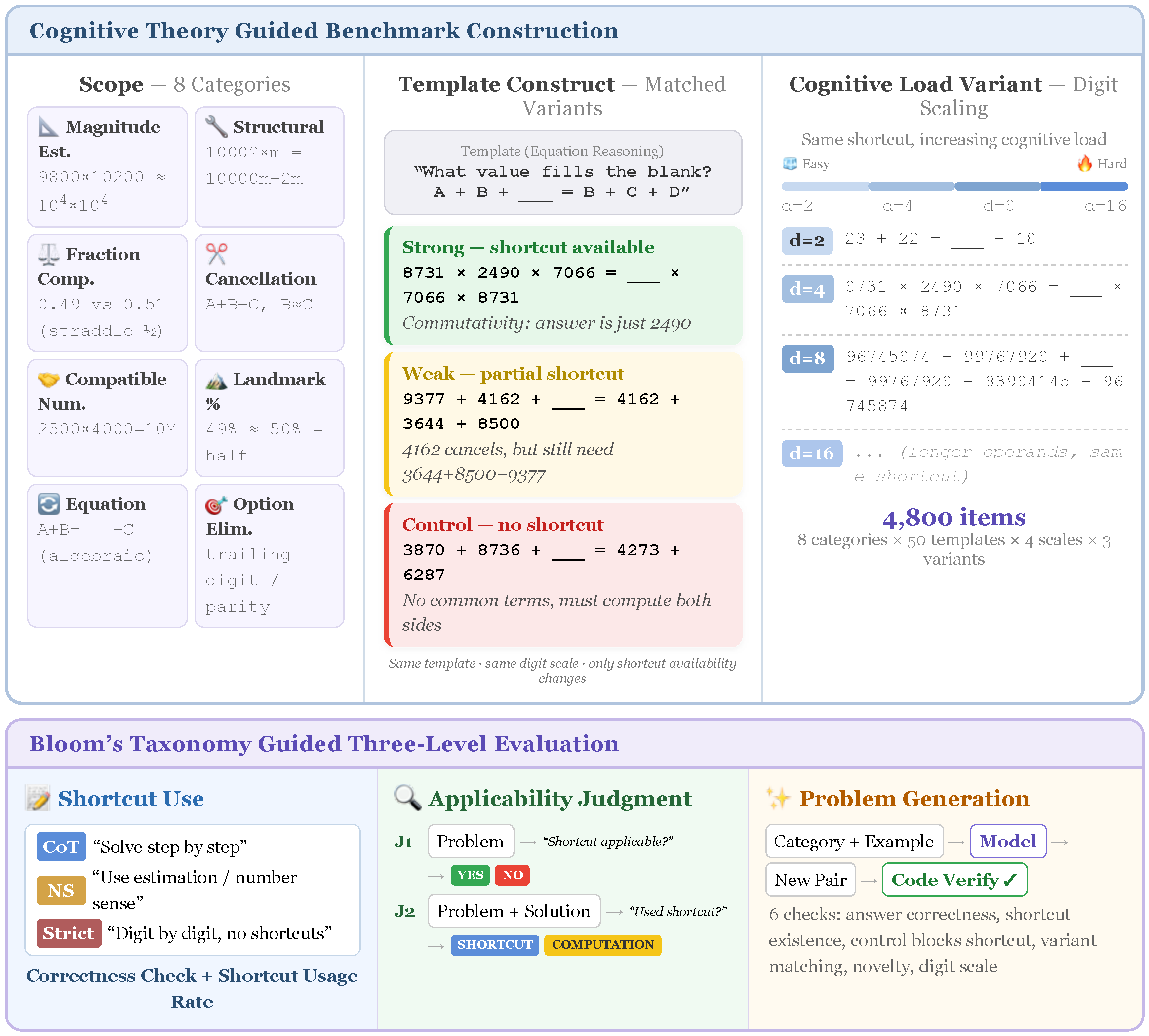Viewport: 1149px width, 1036px height.
Task: Toggle the YES badge under J1
Action: [x=470, y=876]
